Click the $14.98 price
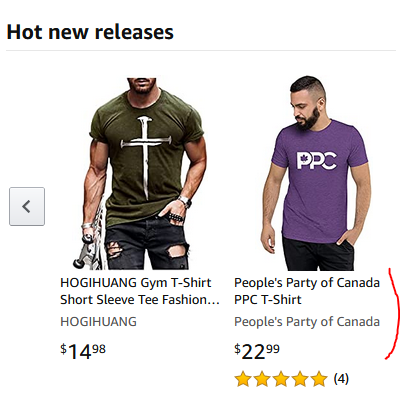The width and height of the screenshot is (400, 398). 83,351
